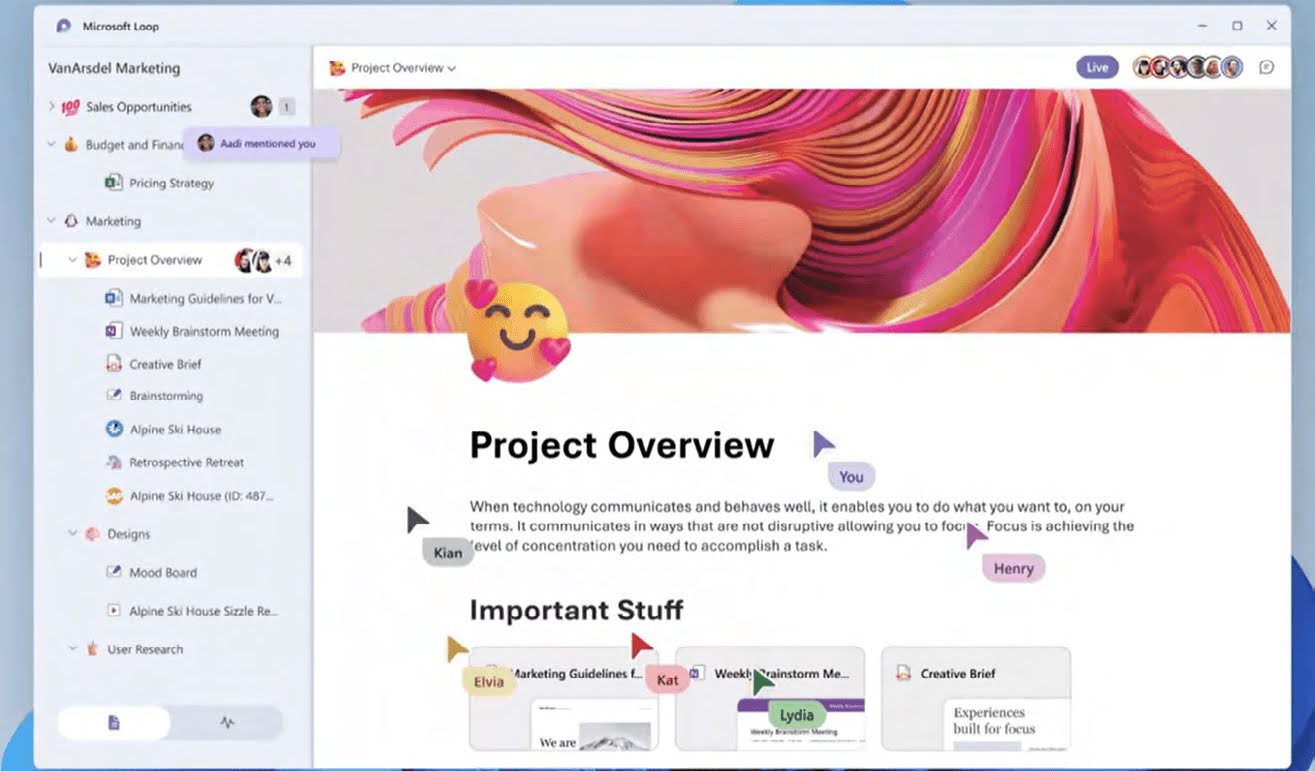
Task: Open the Mood Board page
Action: tap(163, 573)
